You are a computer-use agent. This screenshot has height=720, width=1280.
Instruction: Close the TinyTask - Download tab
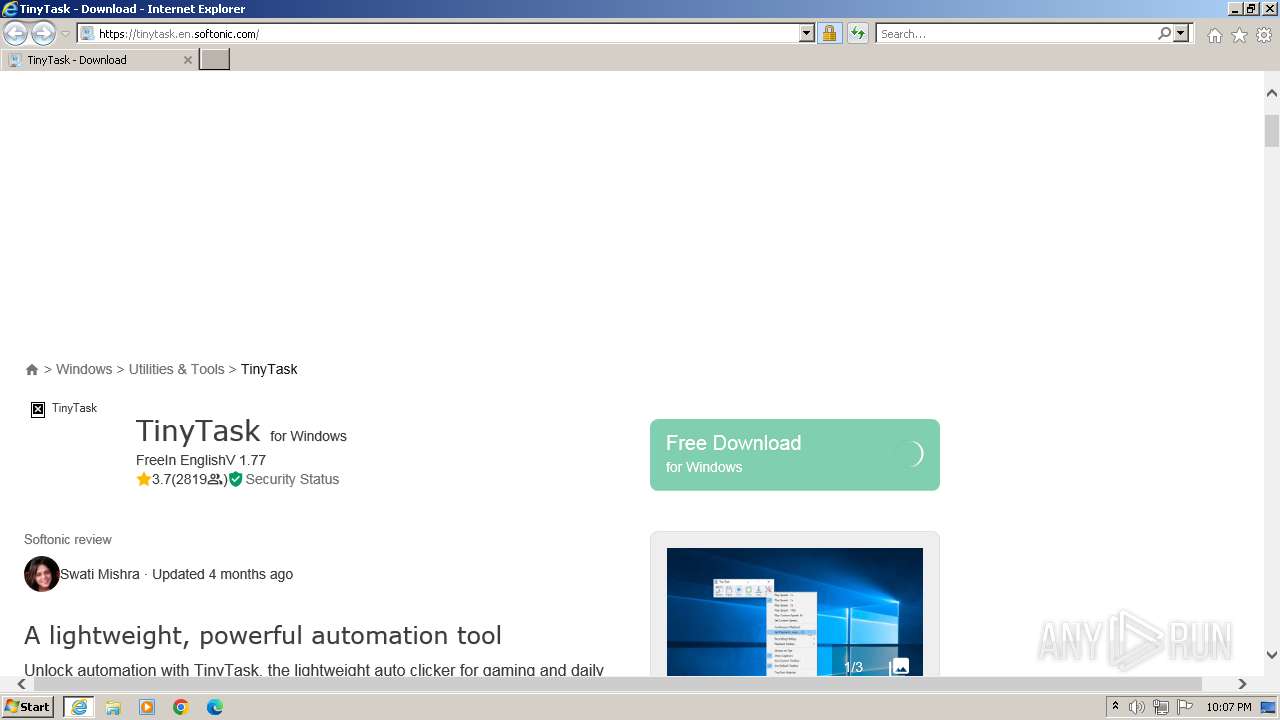[x=187, y=60]
